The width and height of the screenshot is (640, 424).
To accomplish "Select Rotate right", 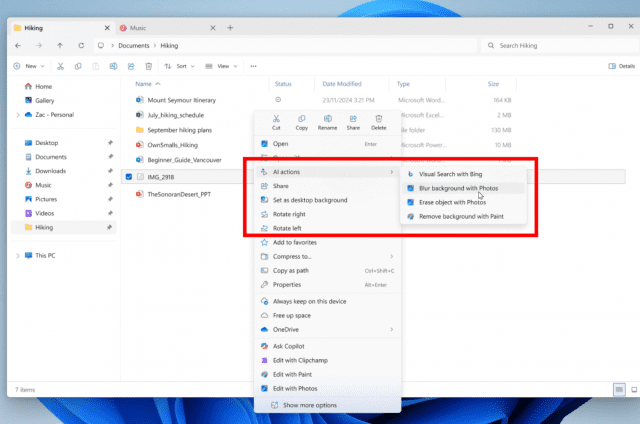I will coord(327,214).
